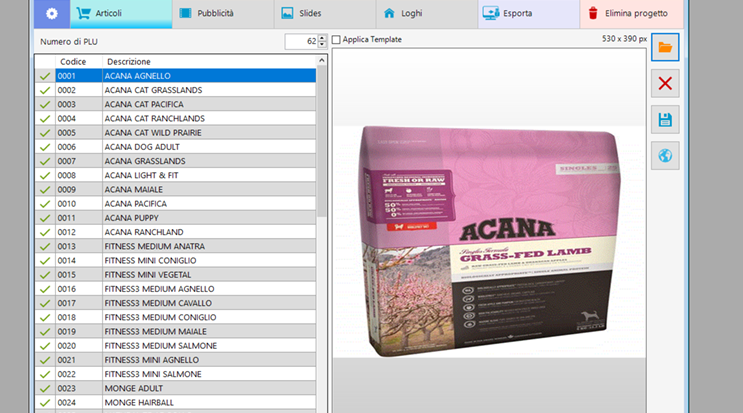The image size is (743, 413).
Task: Click code cell 0007
Action: (79, 161)
